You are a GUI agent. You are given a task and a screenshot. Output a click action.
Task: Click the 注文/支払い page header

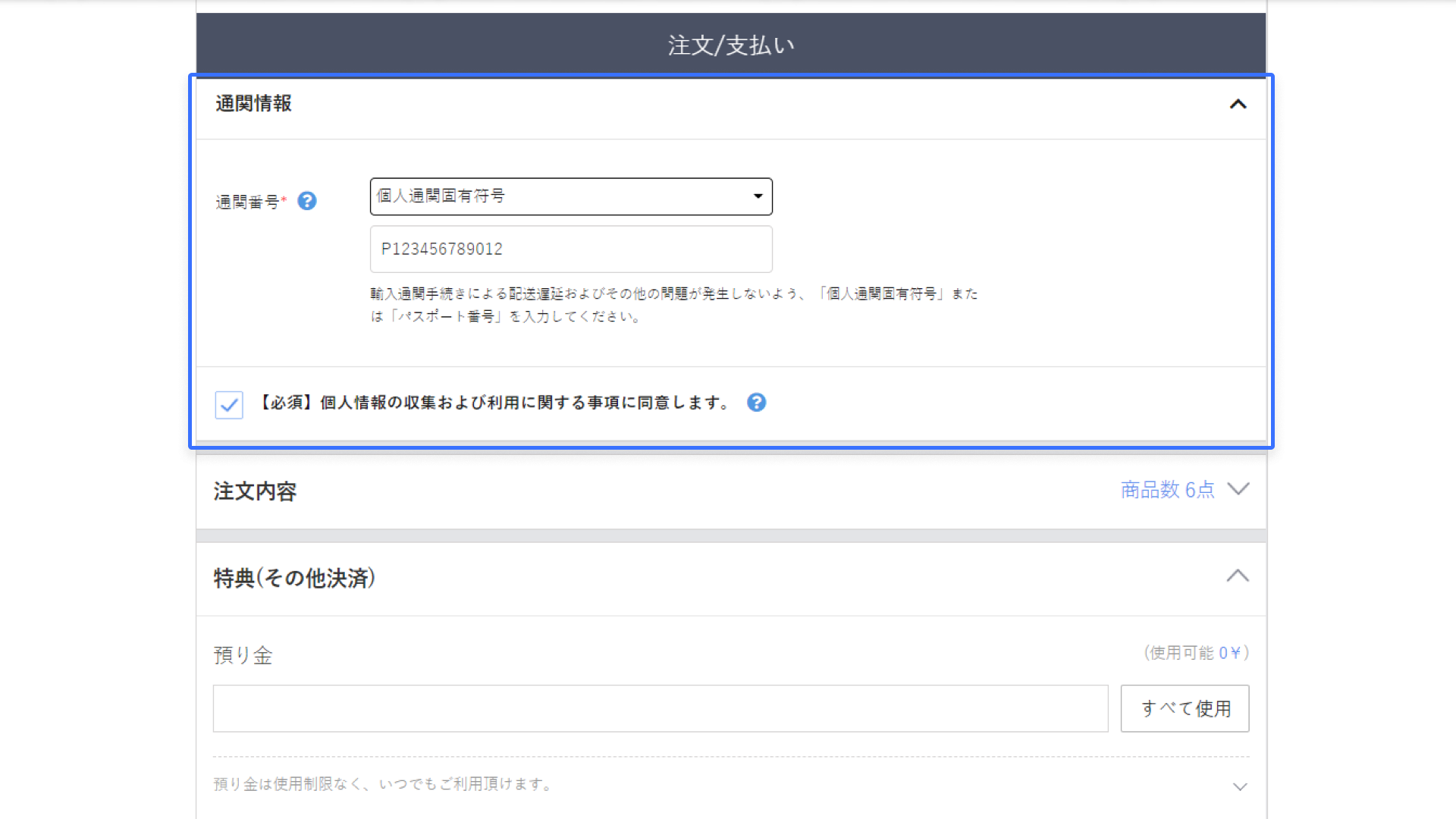(731, 45)
